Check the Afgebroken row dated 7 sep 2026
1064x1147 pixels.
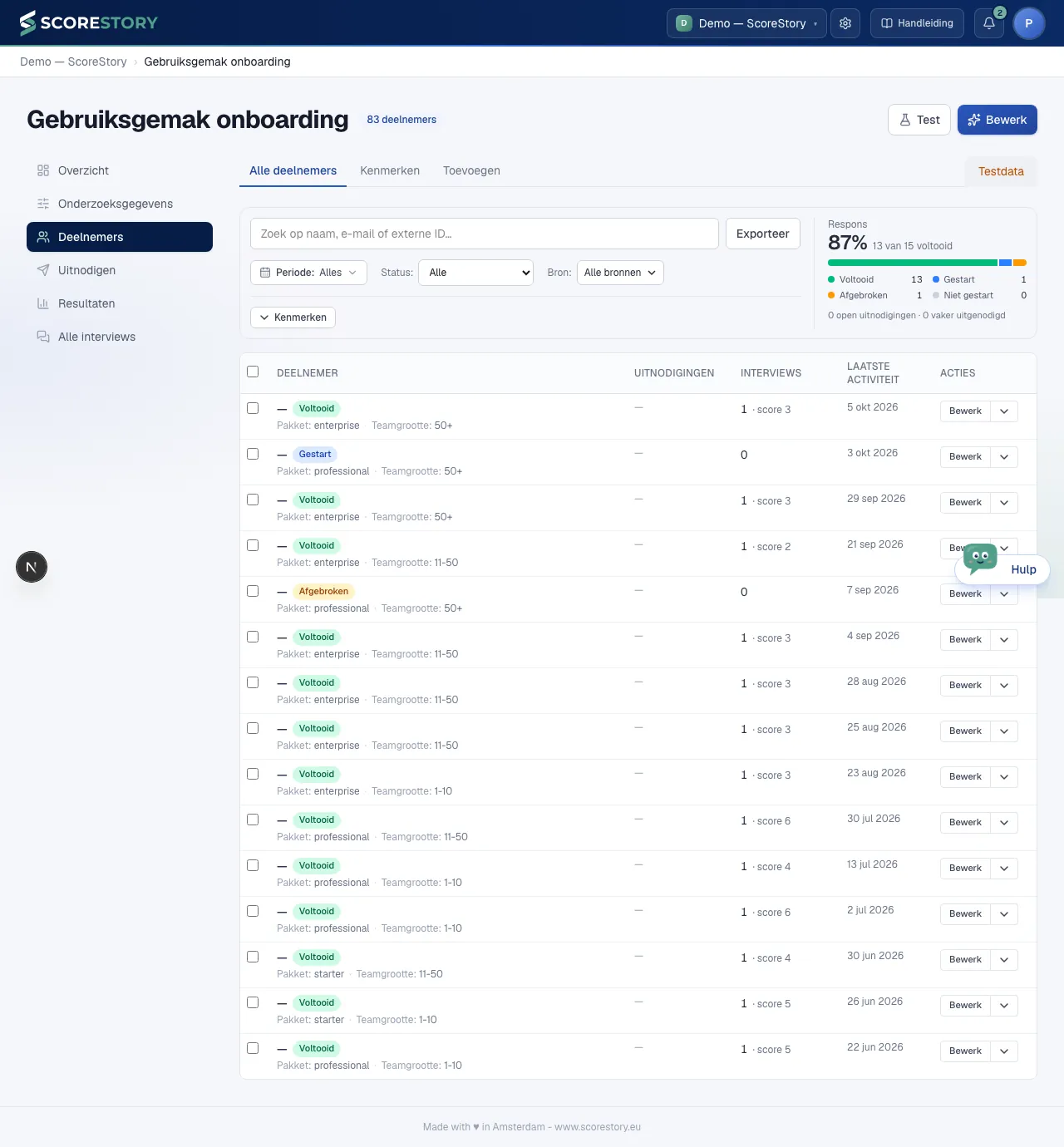coord(253,591)
